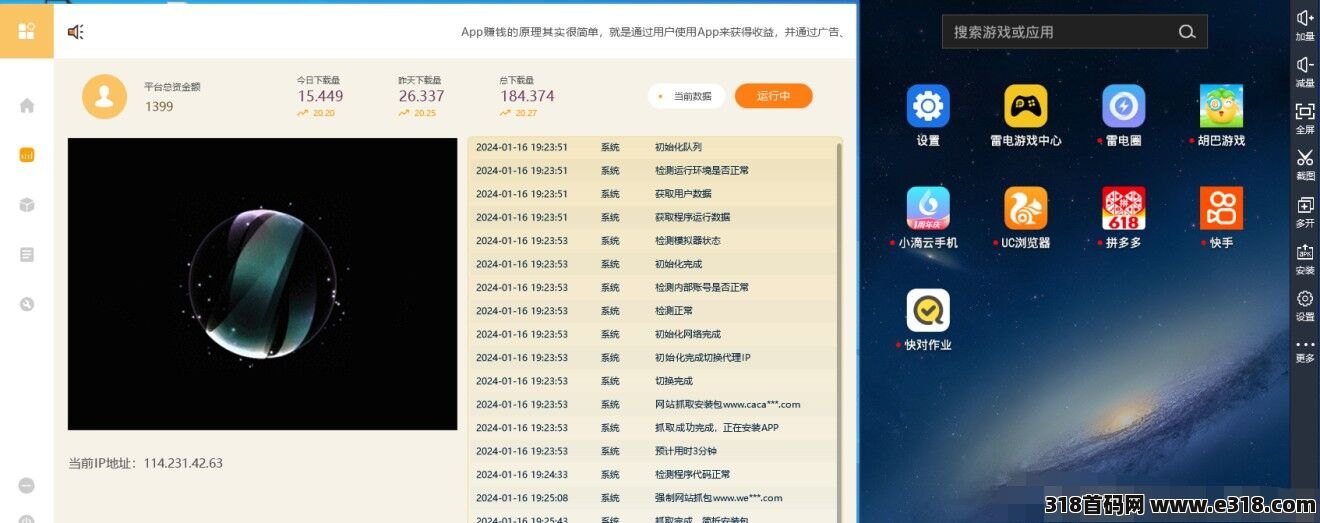Open 设置 gear in the emulator side toolbar
The width and height of the screenshot is (1320, 523).
click(1305, 306)
